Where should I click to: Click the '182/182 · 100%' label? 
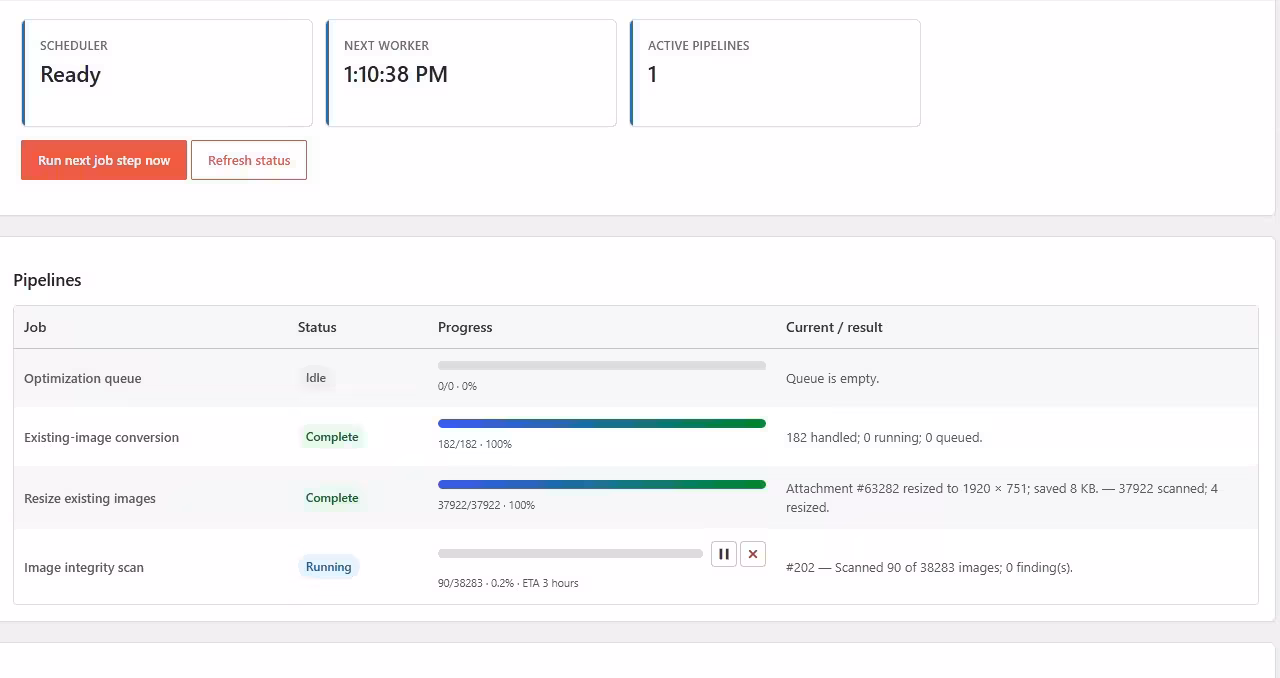point(475,444)
